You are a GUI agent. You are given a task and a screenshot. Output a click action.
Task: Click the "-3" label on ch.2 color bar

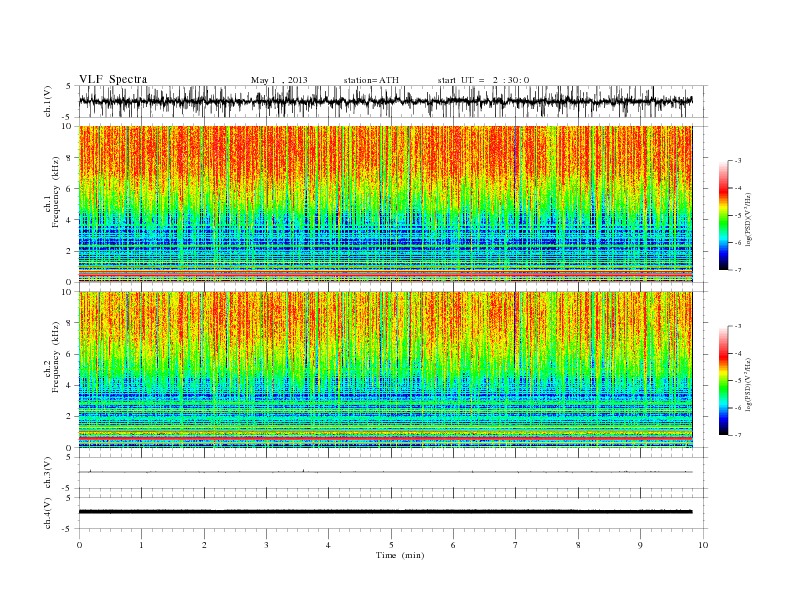(x=737, y=326)
